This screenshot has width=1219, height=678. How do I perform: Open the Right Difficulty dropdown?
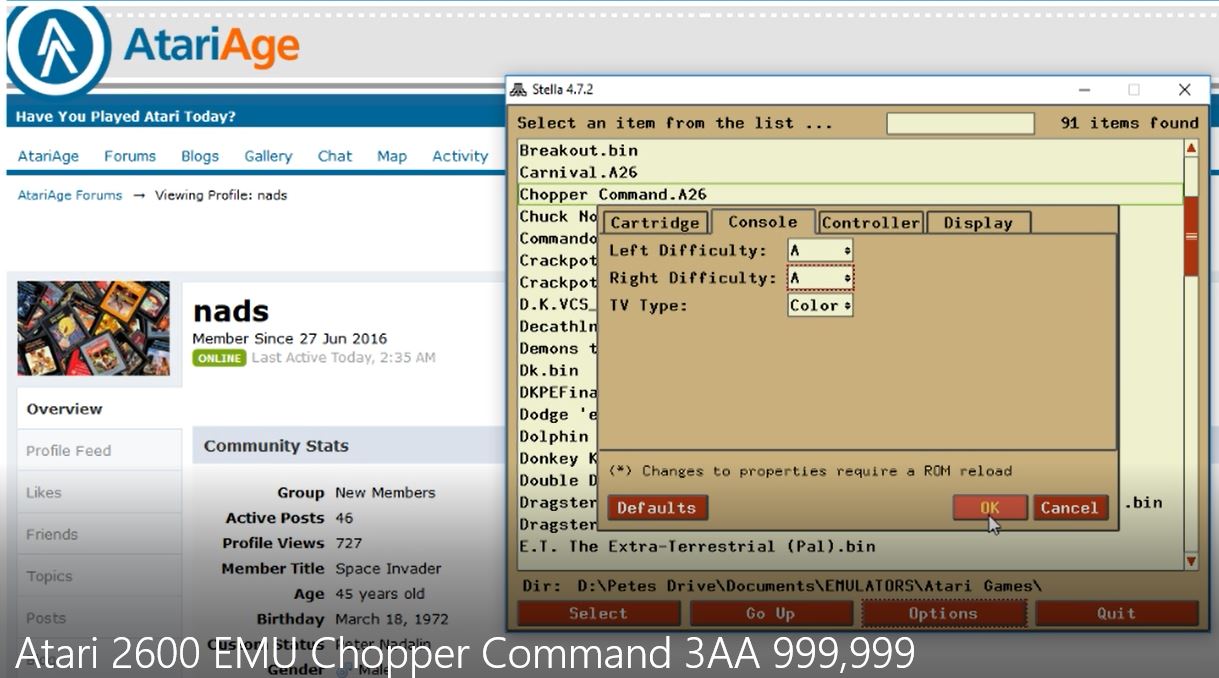pyautogui.click(x=820, y=278)
